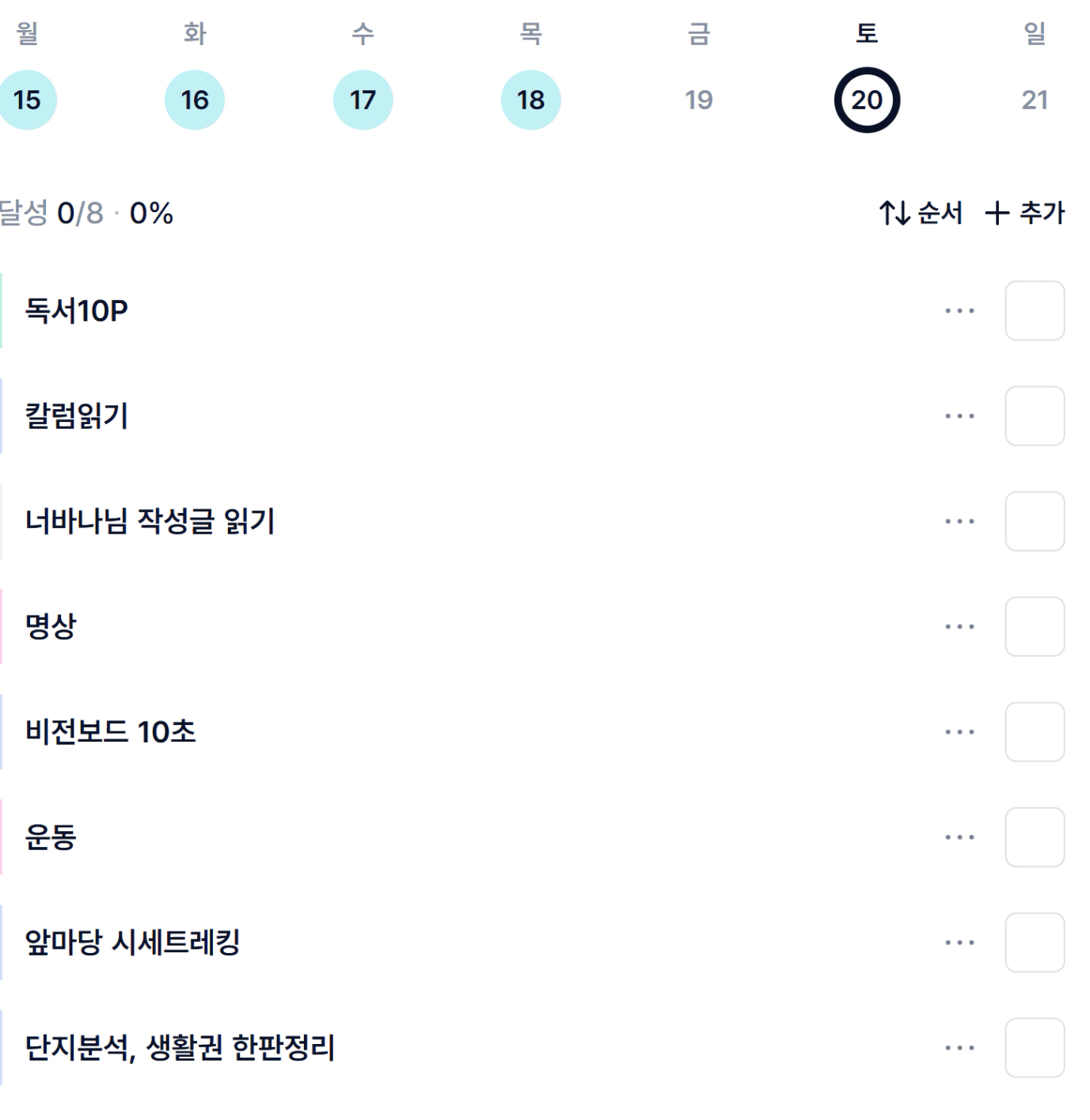Expand options for 너바나님 작성글 읽기
The height and width of the screenshot is (1120, 1090).
pyautogui.click(x=959, y=522)
